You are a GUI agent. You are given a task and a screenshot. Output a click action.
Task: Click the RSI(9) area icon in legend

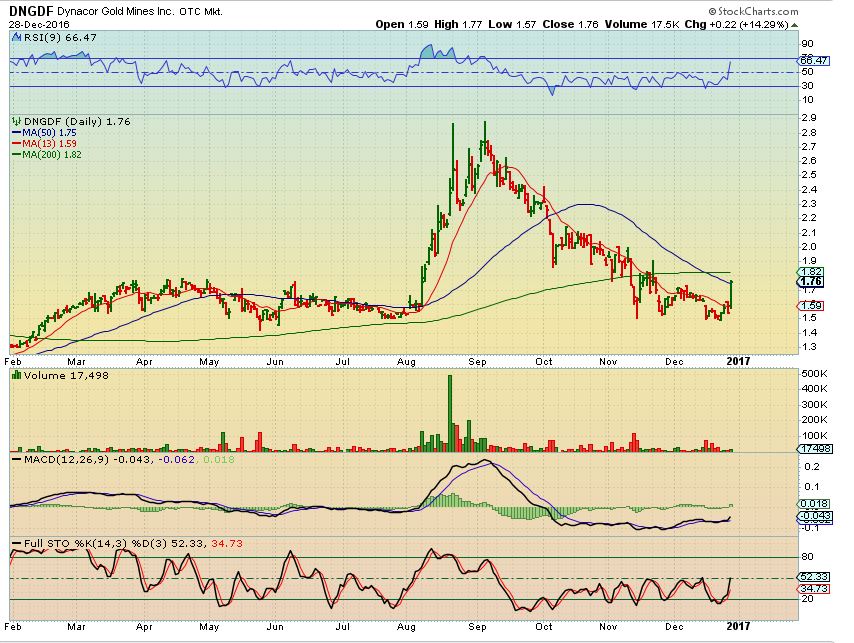coord(14,35)
